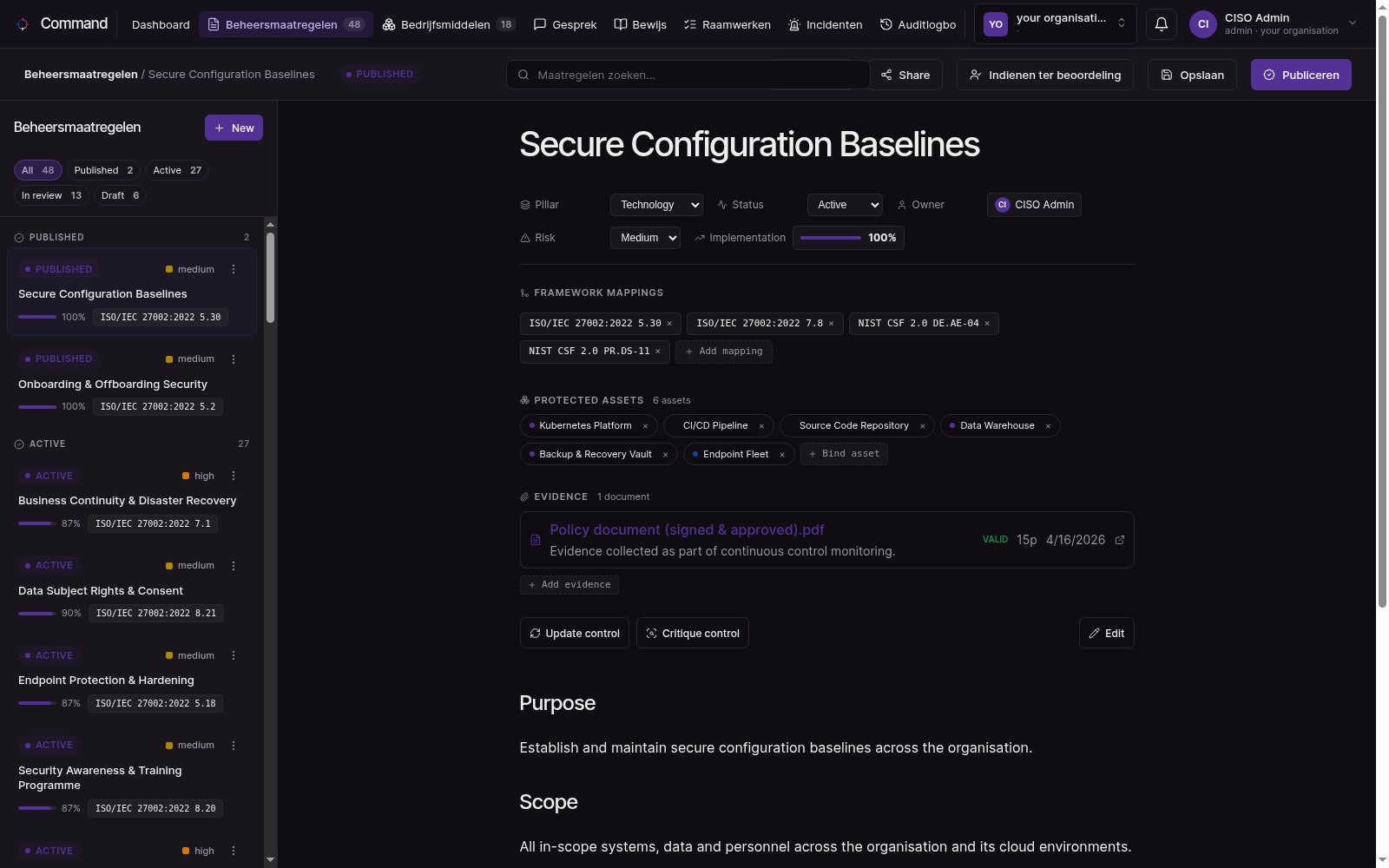Click the Edit pencil button
This screenshot has height=868, width=1389.
point(1106,633)
